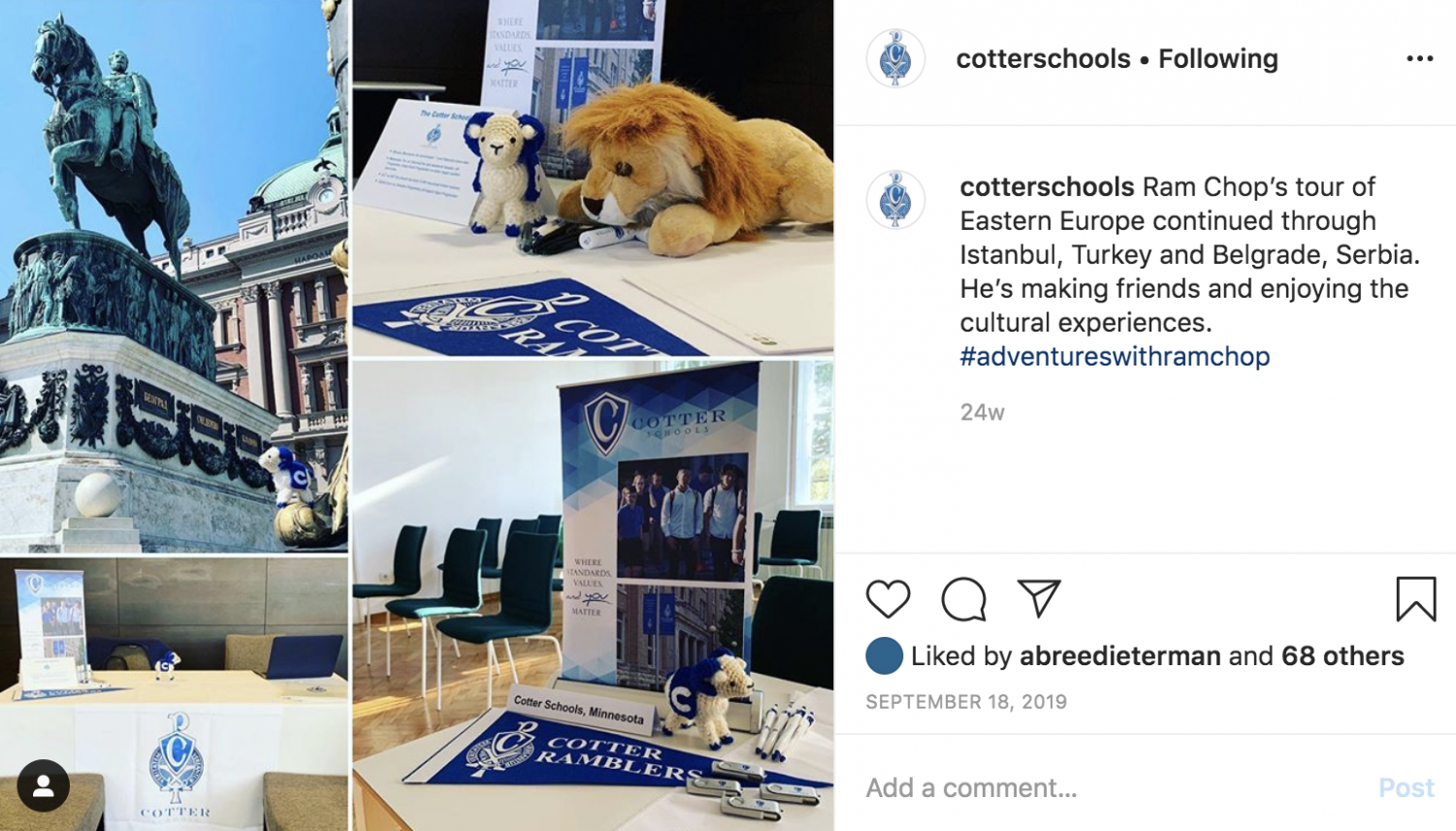Show tagged people via the person icon
1456x831 pixels.
[43, 785]
